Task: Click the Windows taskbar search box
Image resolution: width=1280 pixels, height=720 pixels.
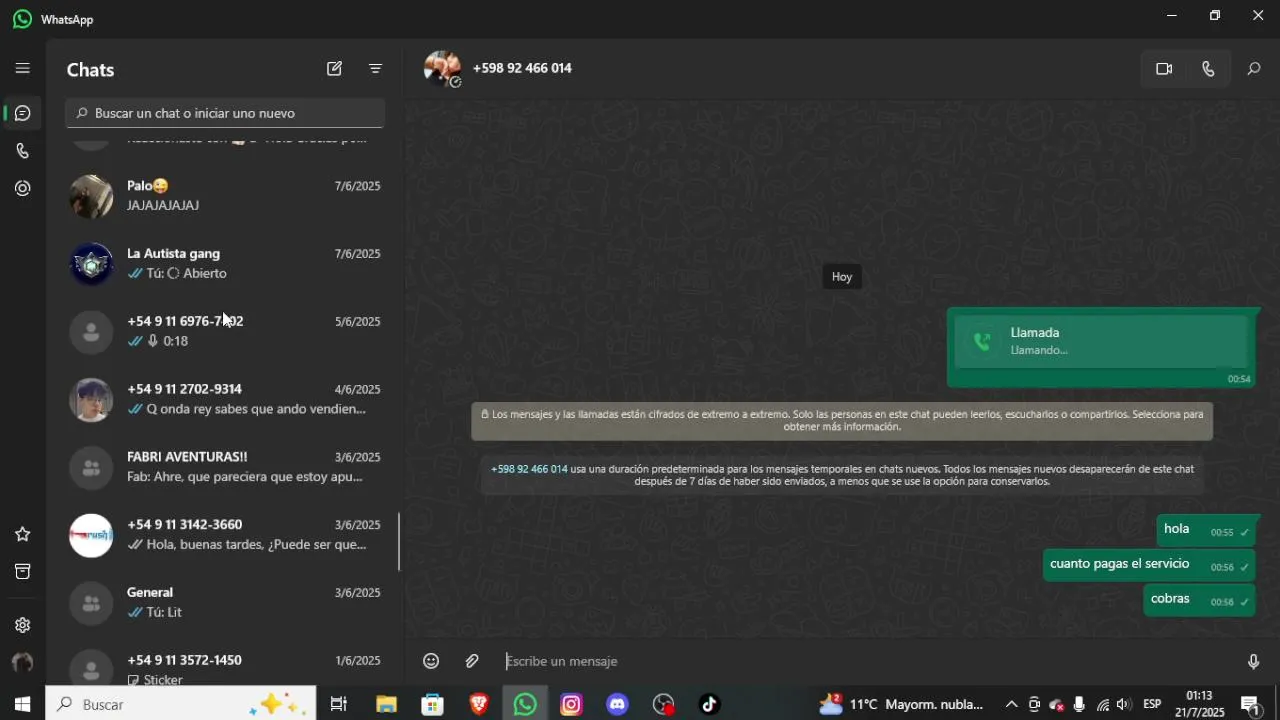Action: click(181, 704)
